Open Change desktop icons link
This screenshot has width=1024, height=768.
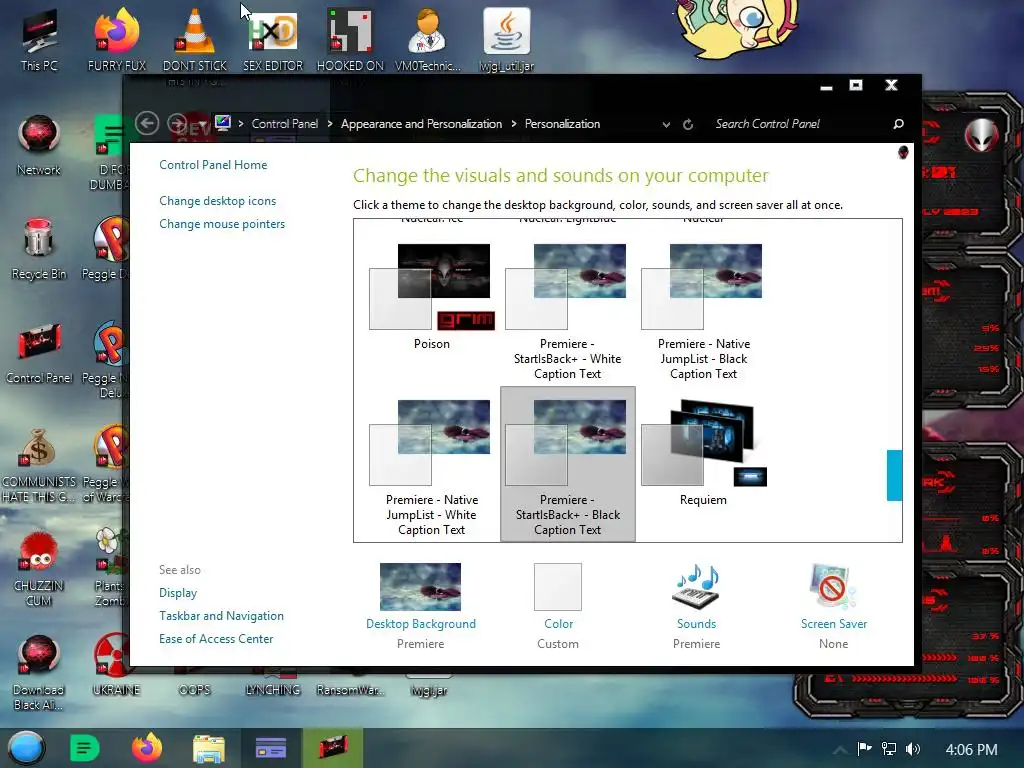coord(217,200)
